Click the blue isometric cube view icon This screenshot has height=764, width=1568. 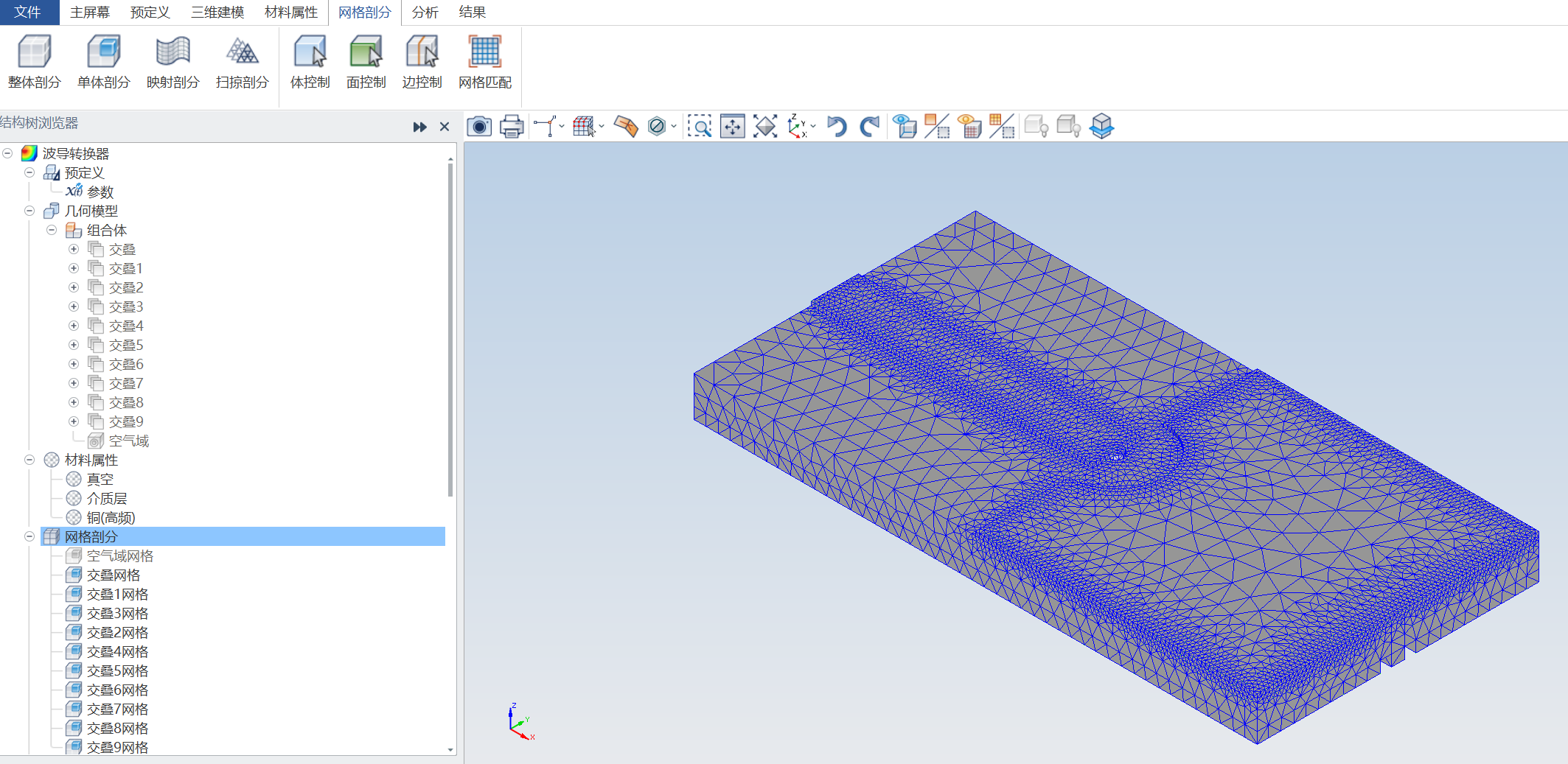(x=1102, y=127)
